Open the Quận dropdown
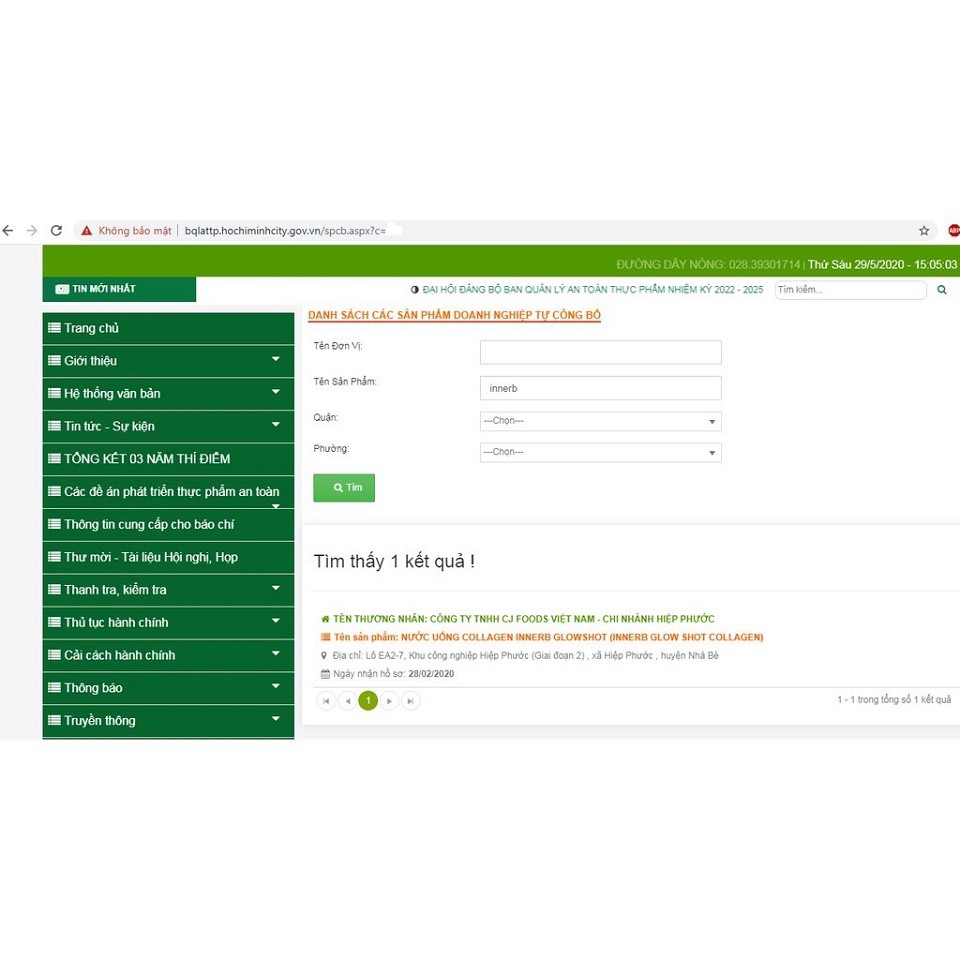The image size is (960, 960). point(600,421)
